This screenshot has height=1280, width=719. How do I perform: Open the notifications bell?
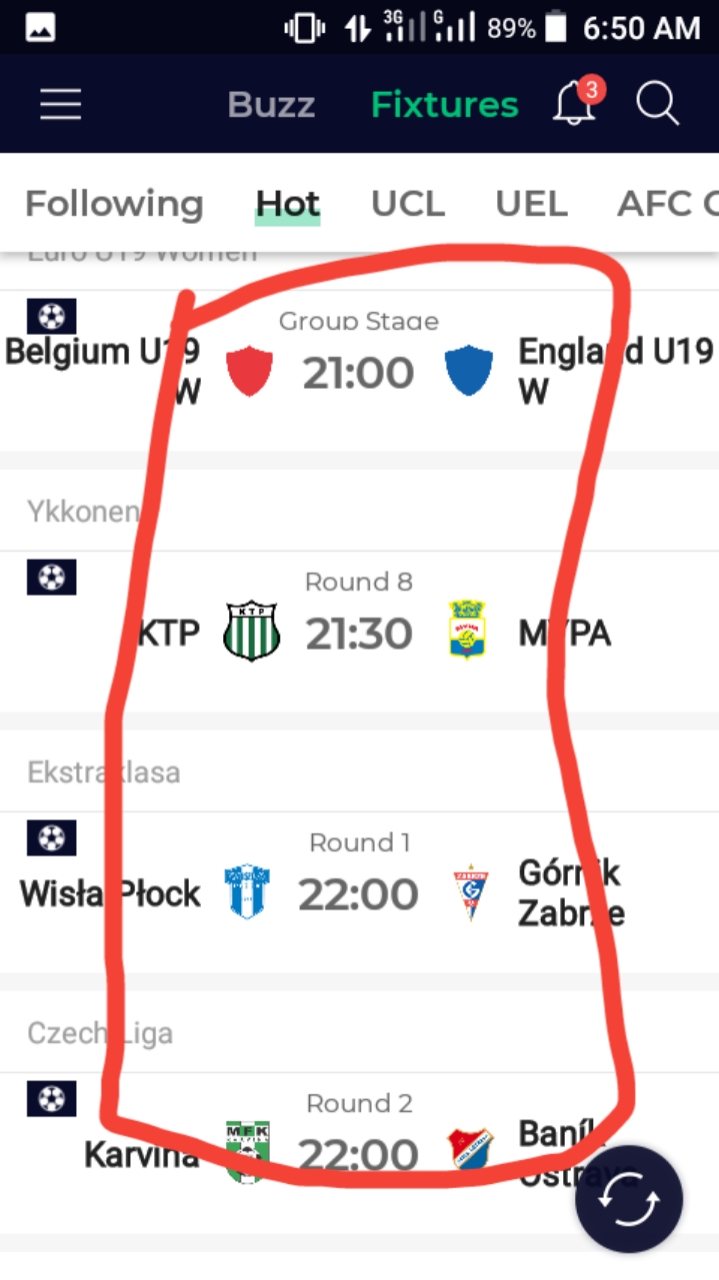(576, 103)
